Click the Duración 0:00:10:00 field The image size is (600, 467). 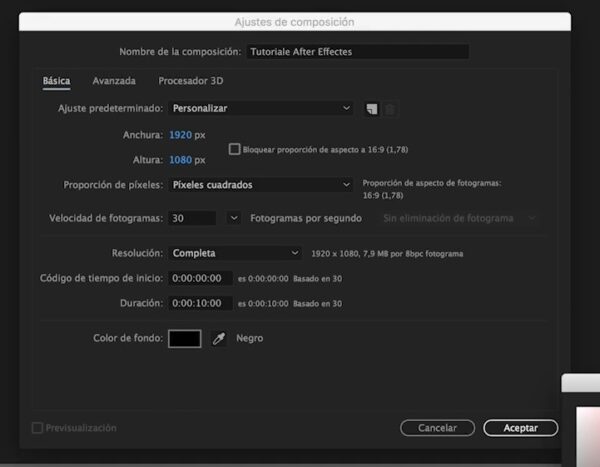200,303
